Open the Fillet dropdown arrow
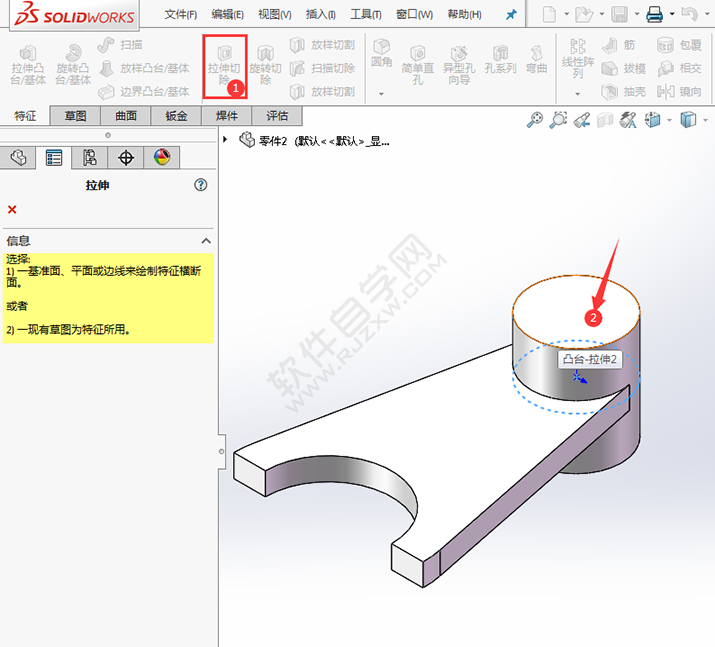The width and height of the screenshot is (715, 647). coord(381,94)
